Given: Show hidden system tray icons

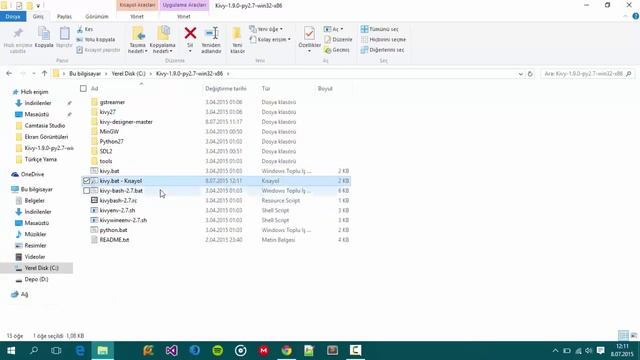Looking at the screenshot, I should [555, 351].
